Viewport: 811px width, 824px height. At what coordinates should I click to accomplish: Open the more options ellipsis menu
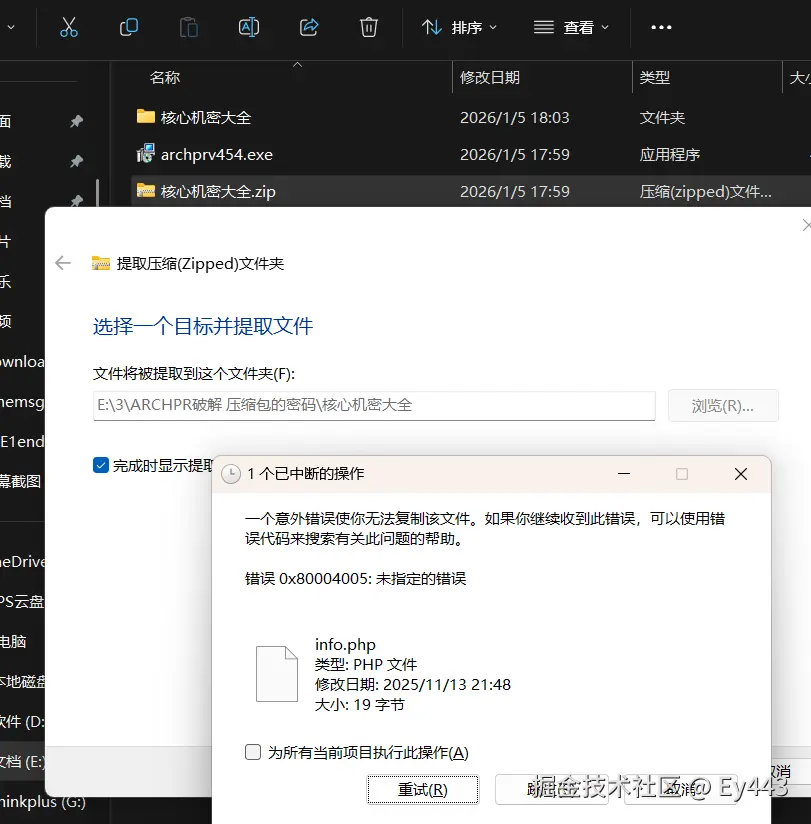(x=661, y=27)
